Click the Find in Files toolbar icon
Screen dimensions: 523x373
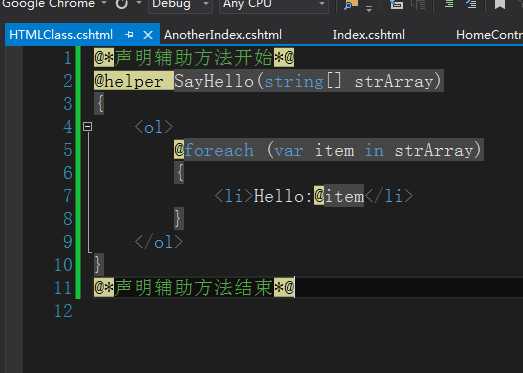pos(350,5)
